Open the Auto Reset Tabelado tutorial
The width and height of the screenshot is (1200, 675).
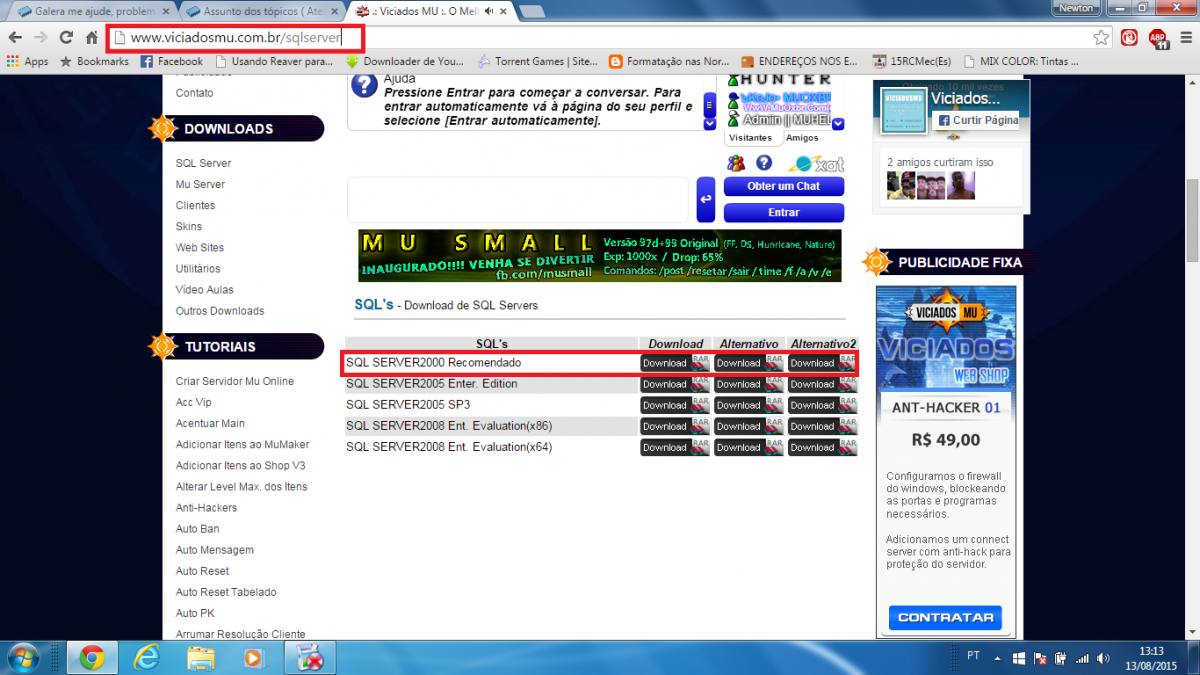tap(226, 592)
